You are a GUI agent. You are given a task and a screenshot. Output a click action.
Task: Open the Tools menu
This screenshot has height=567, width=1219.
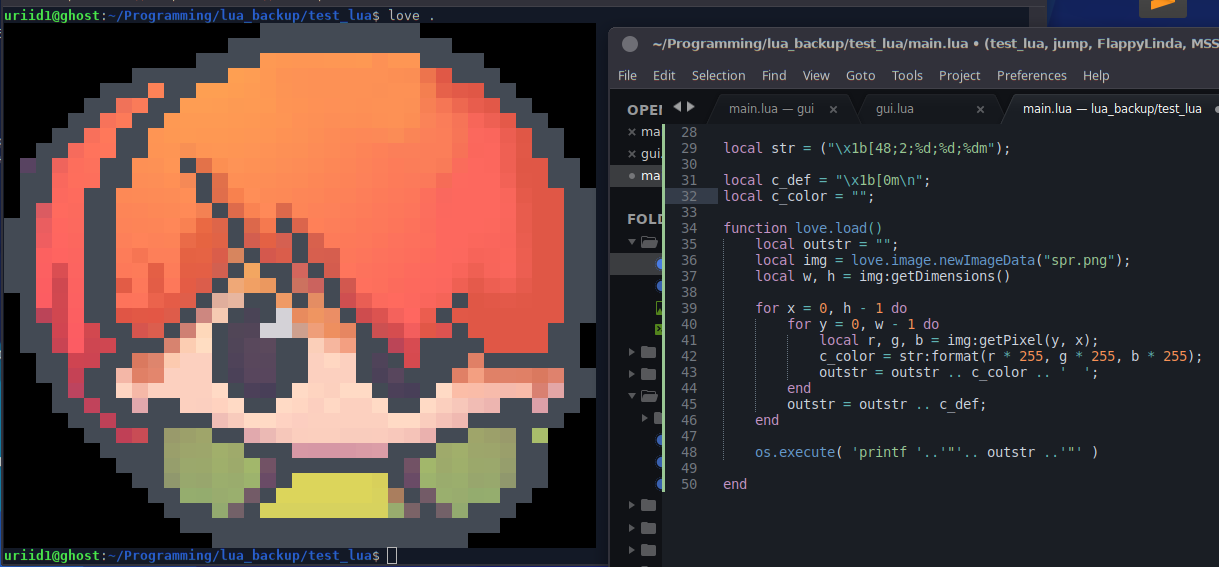[x=907, y=75]
